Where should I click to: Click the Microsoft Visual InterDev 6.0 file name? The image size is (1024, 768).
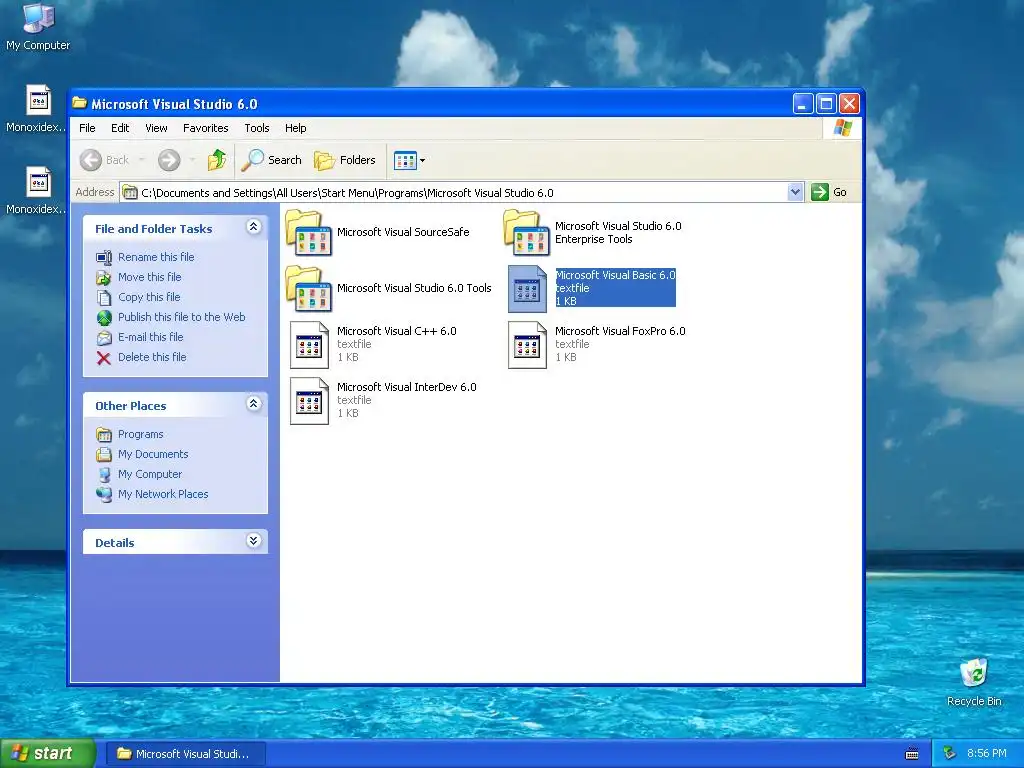(406, 387)
